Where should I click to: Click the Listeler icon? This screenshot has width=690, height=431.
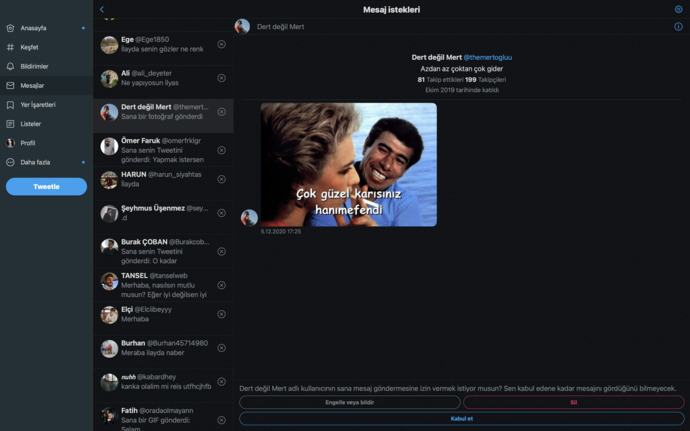tap(11, 124)
